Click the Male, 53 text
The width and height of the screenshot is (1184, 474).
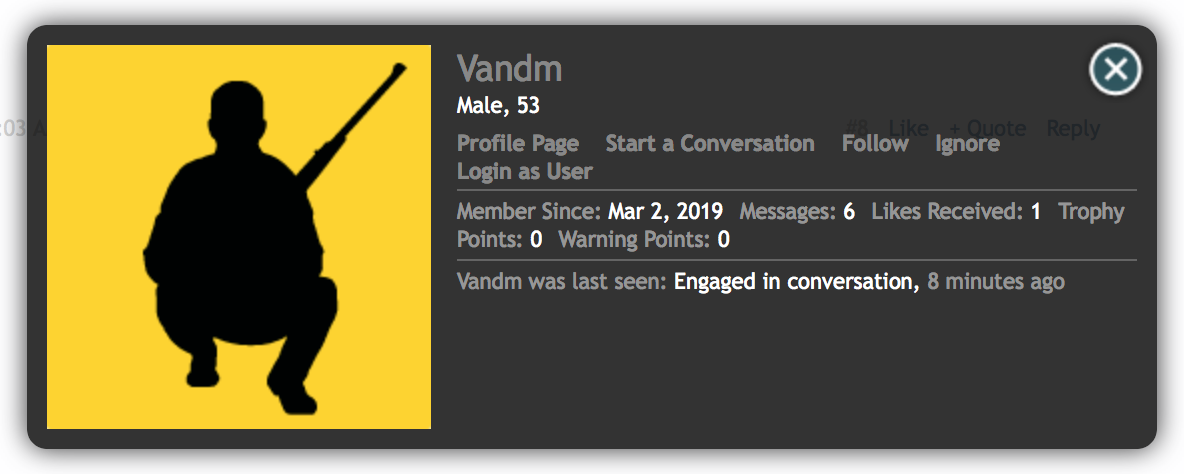pos(498,105)
